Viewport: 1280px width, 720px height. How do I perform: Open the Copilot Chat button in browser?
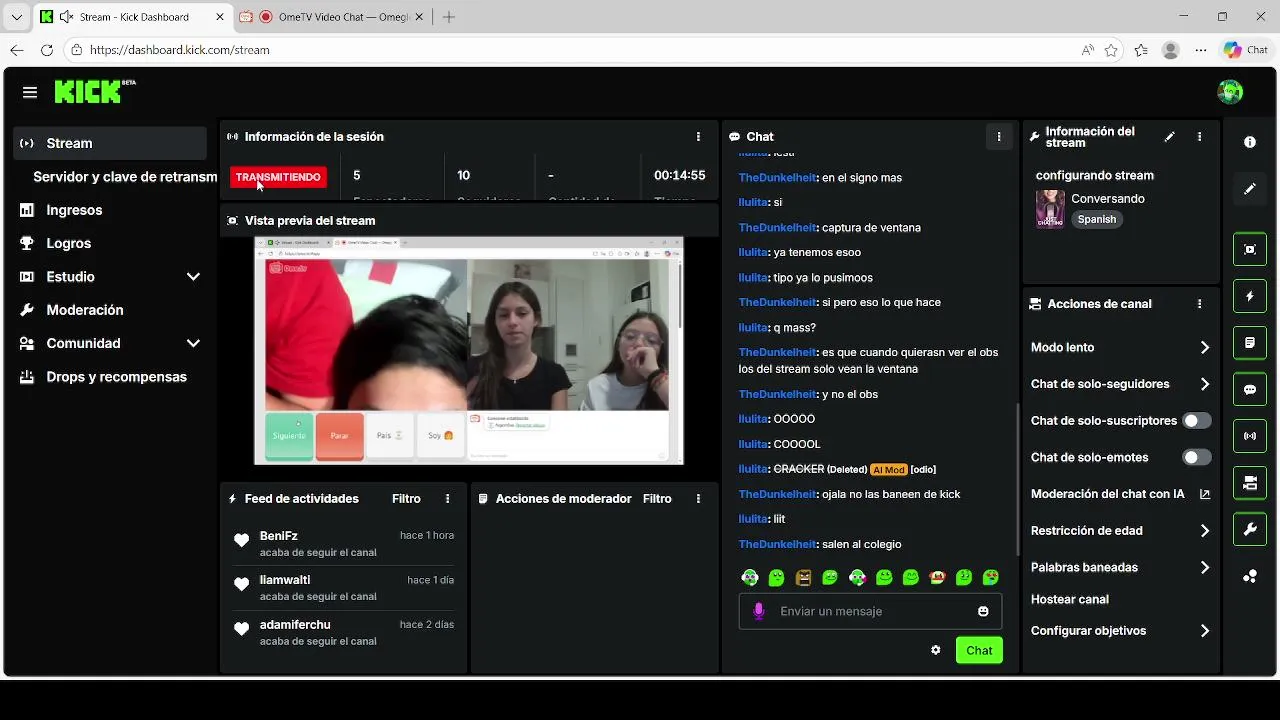[x=1246, y=50]
